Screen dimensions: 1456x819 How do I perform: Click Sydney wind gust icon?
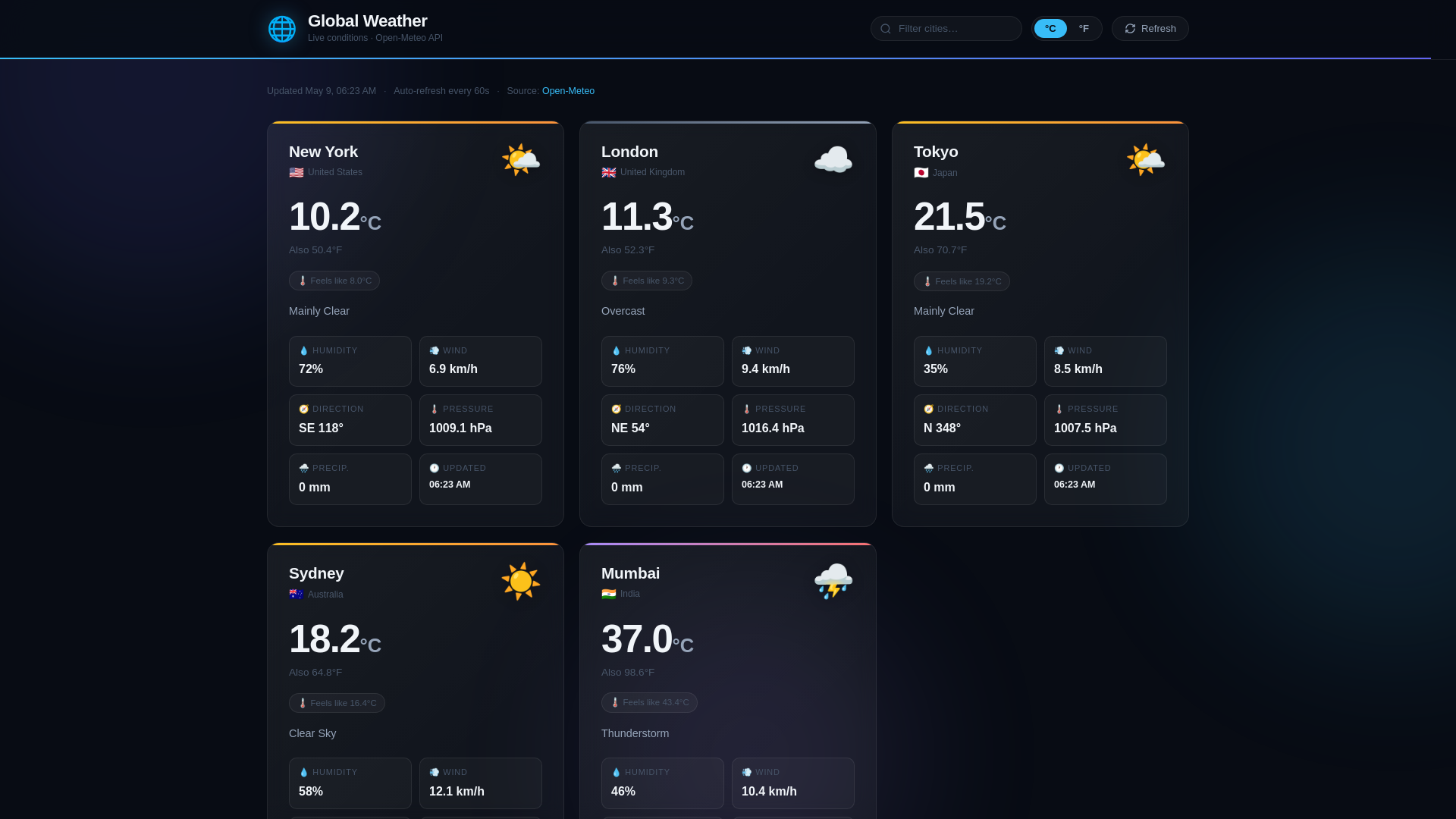[435, 773]
